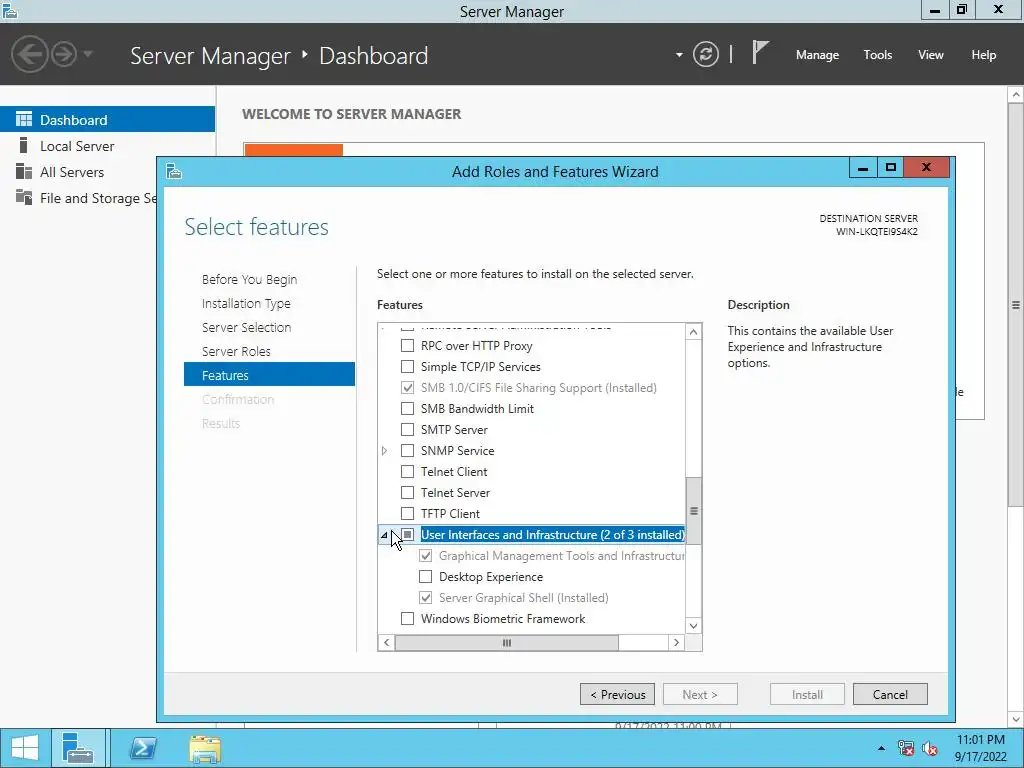Click SMB 1.0/CIFS File Sharing Support text
The height and width of the screenshot is (768, 1024).
point(538,387)
